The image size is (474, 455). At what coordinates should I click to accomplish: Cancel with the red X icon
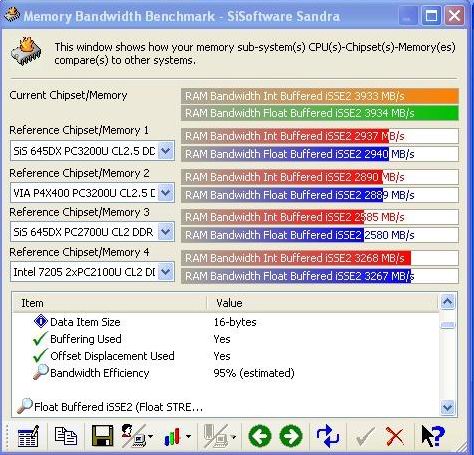click(x=395, y=436)
